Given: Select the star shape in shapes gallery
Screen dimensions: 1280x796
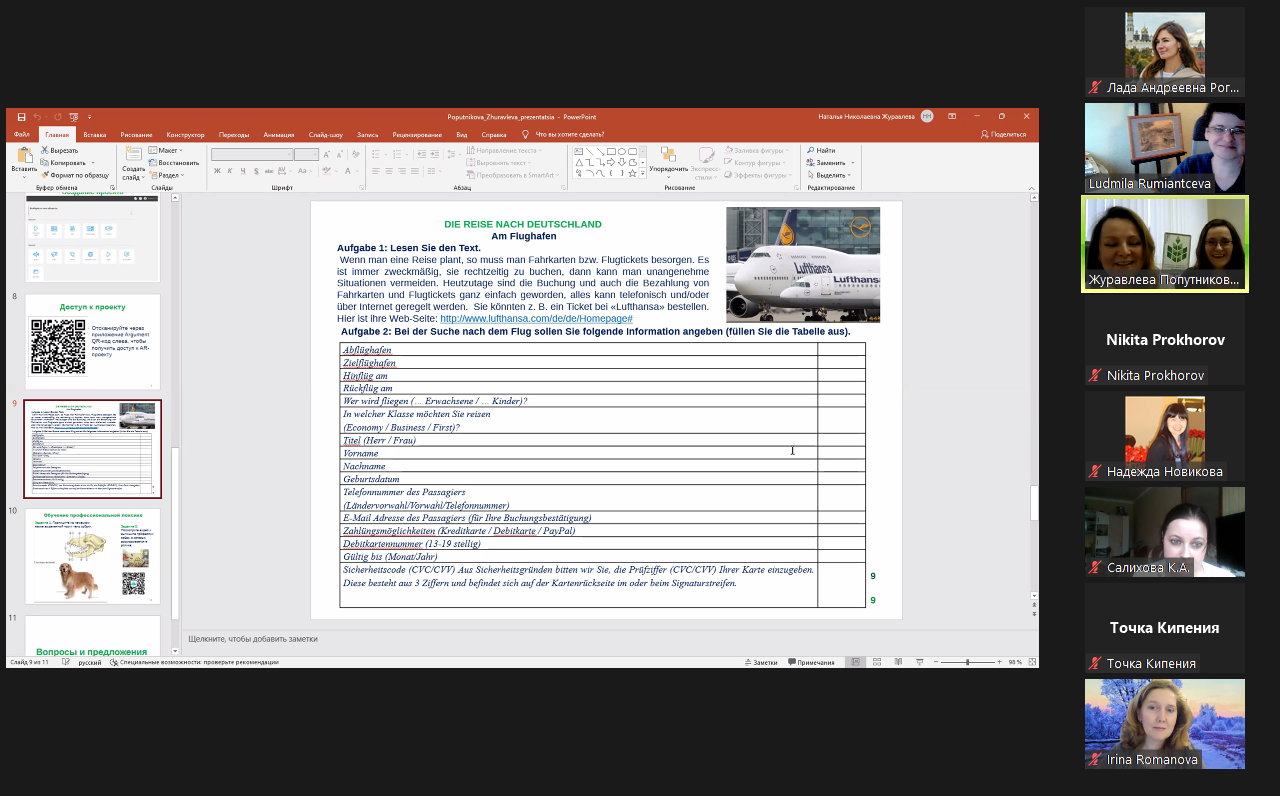Looking at the screenshot, I should [632, 173].
